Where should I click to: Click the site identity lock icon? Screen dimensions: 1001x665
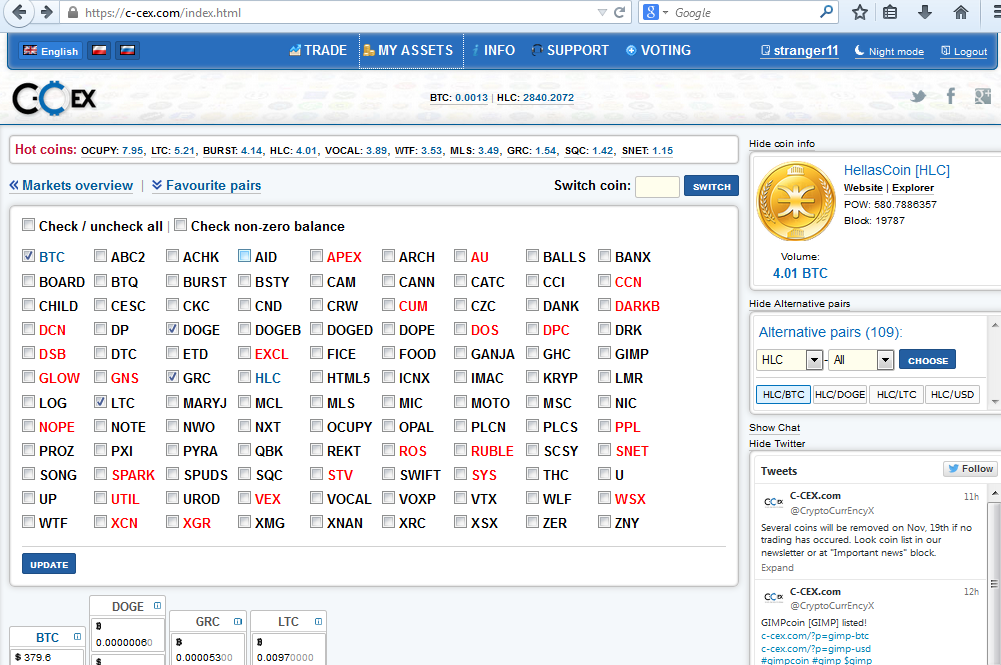click(73, 12)
